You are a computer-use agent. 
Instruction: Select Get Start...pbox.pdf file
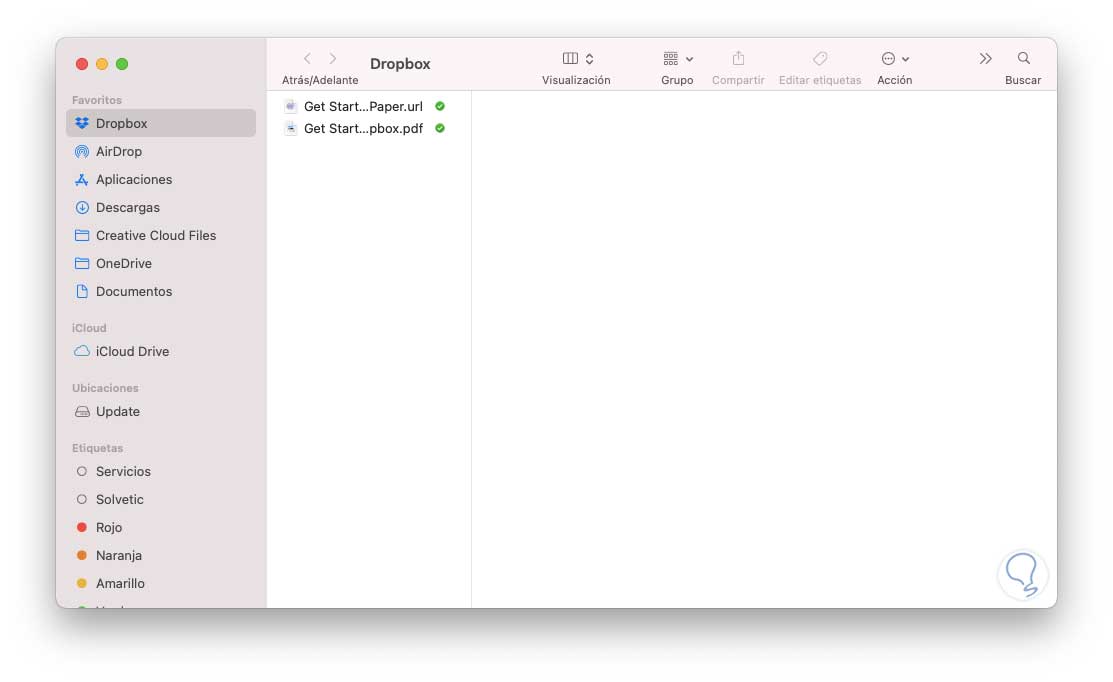[363, 128]
